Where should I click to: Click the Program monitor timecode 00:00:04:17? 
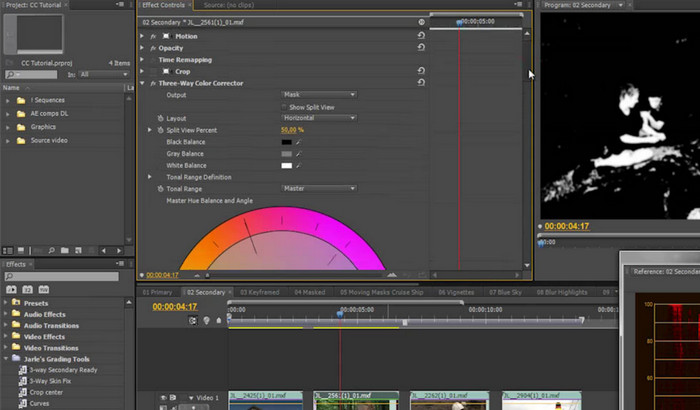tap(567, 226)
